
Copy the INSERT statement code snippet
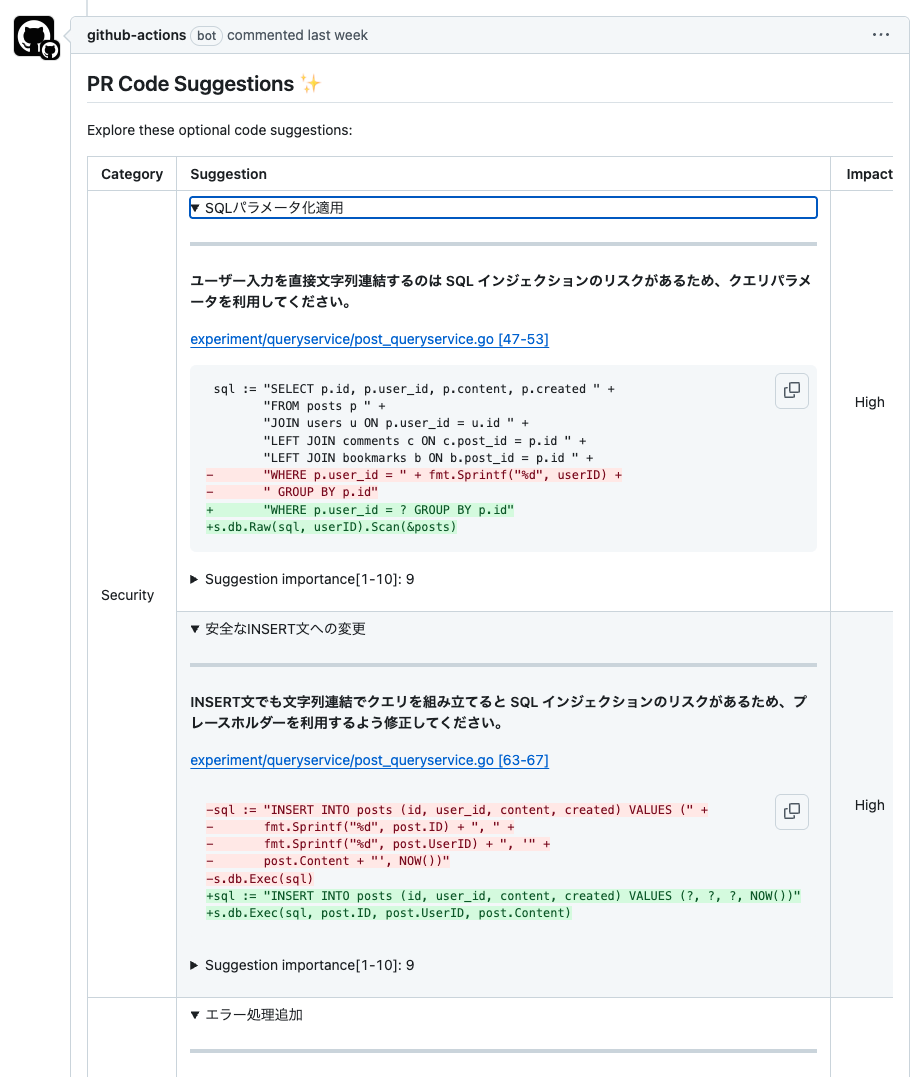tap(791, 811)
